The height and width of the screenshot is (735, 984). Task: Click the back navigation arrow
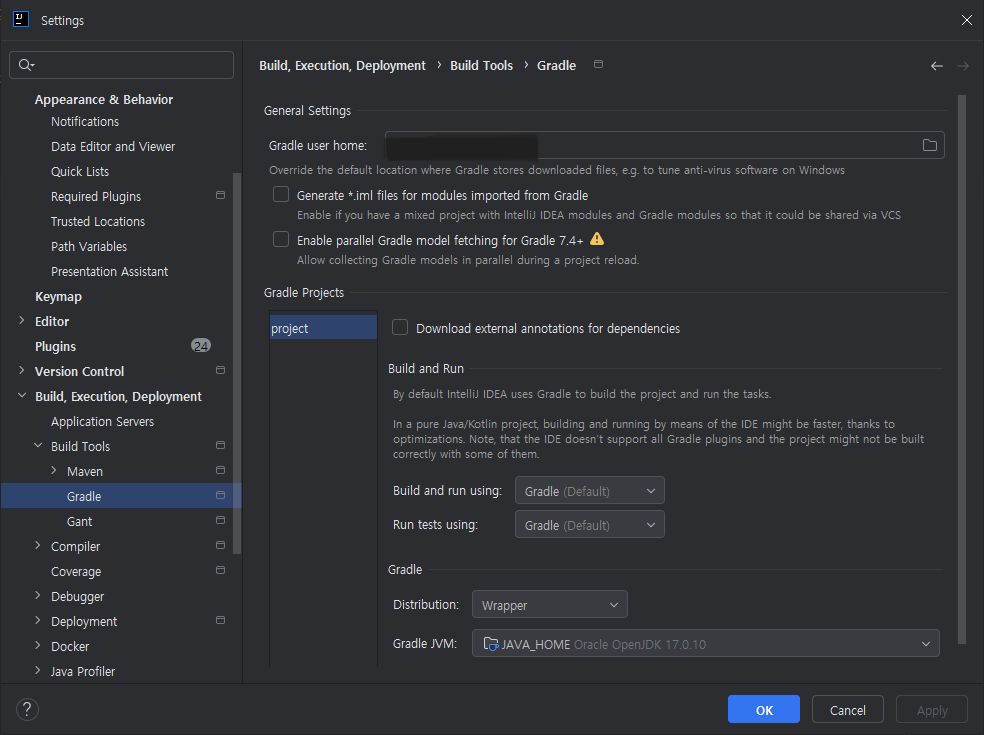936,66
